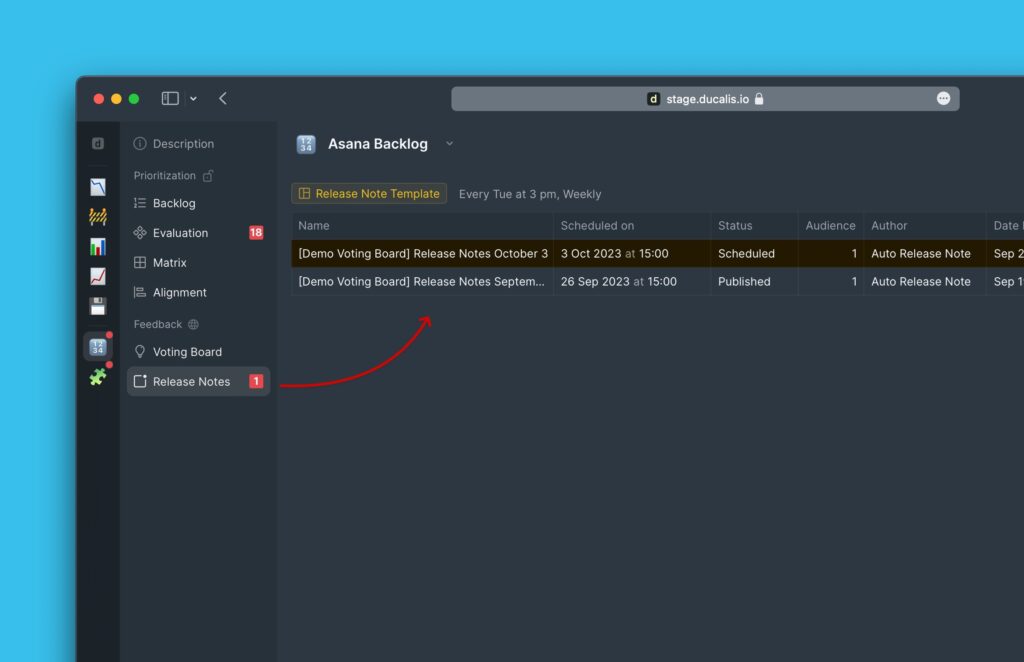Open the chart-decreasing board icon in left rail
The width and height of the screenshot is (1024, 662).
98,187
